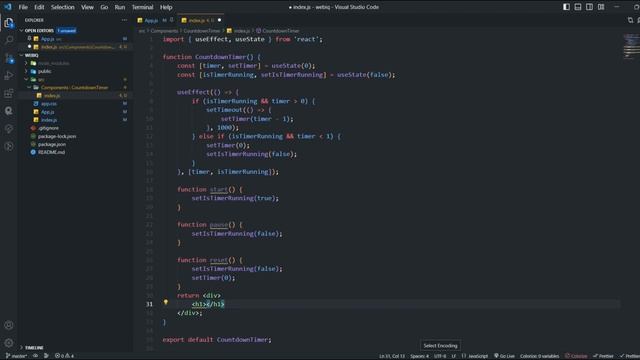640x360 pixels.
Task: Click the code minimap preview
Action: (x=631, y=46)
